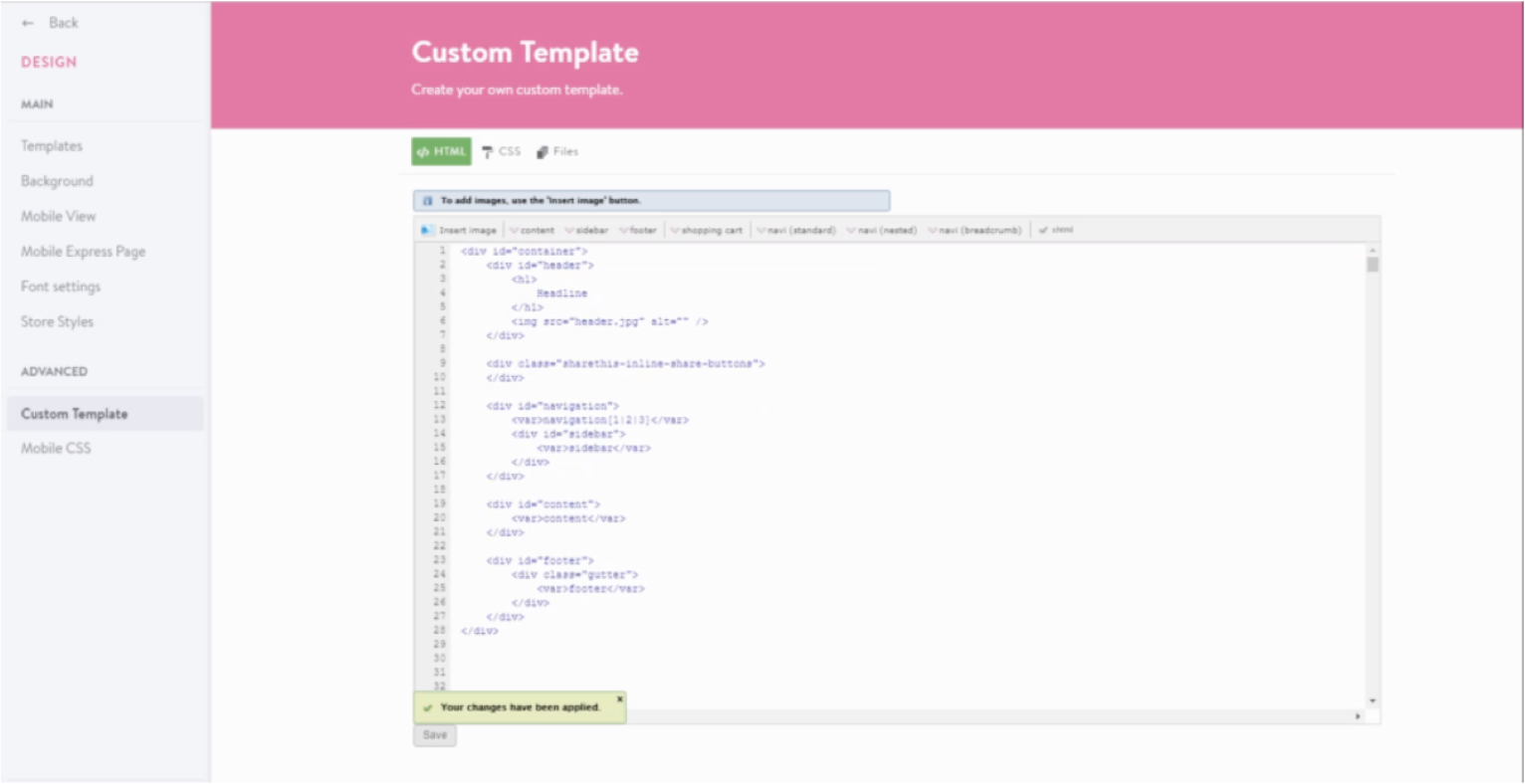Click the scrollbar down arrow
Screen dimensions: 1525x784
(x=1373, y=701)
